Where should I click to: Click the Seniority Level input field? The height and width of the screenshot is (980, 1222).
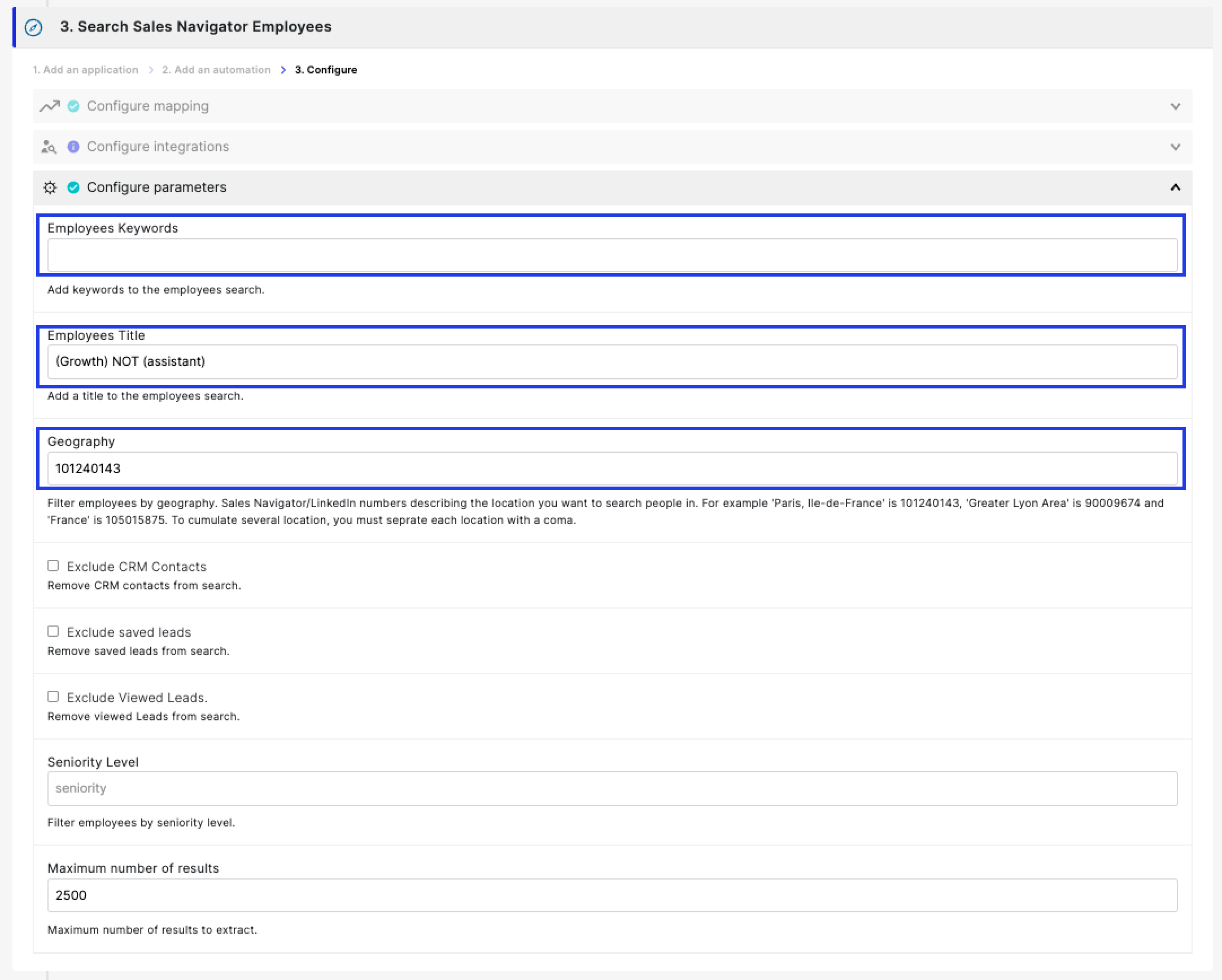(612, 789)
